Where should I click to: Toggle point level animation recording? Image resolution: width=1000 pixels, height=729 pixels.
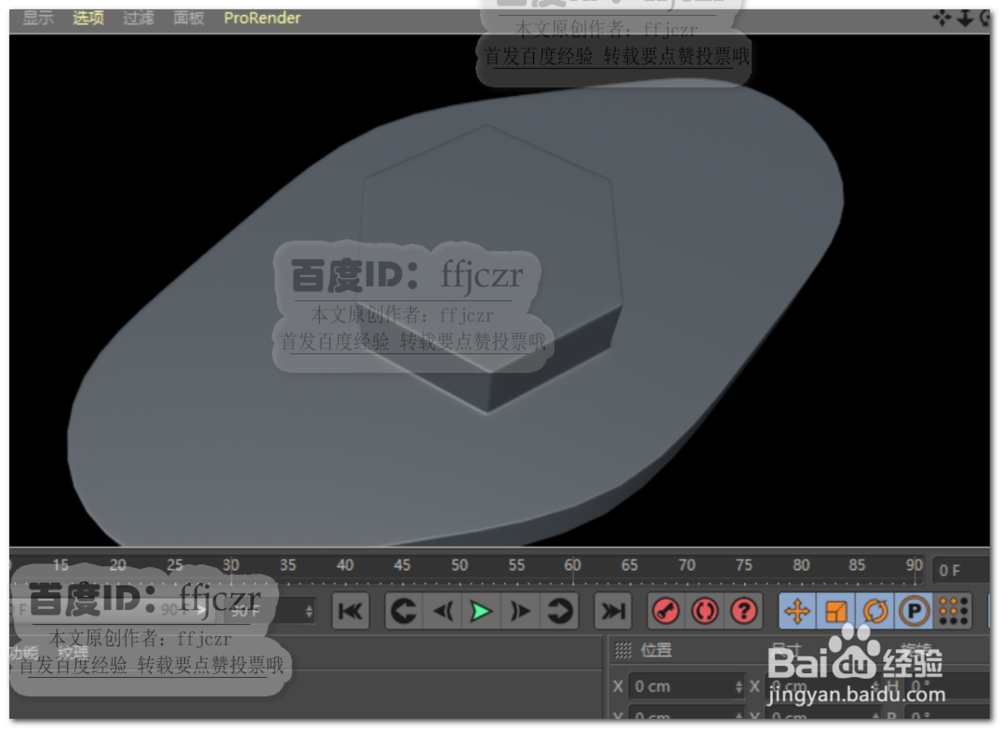point(953,611)
